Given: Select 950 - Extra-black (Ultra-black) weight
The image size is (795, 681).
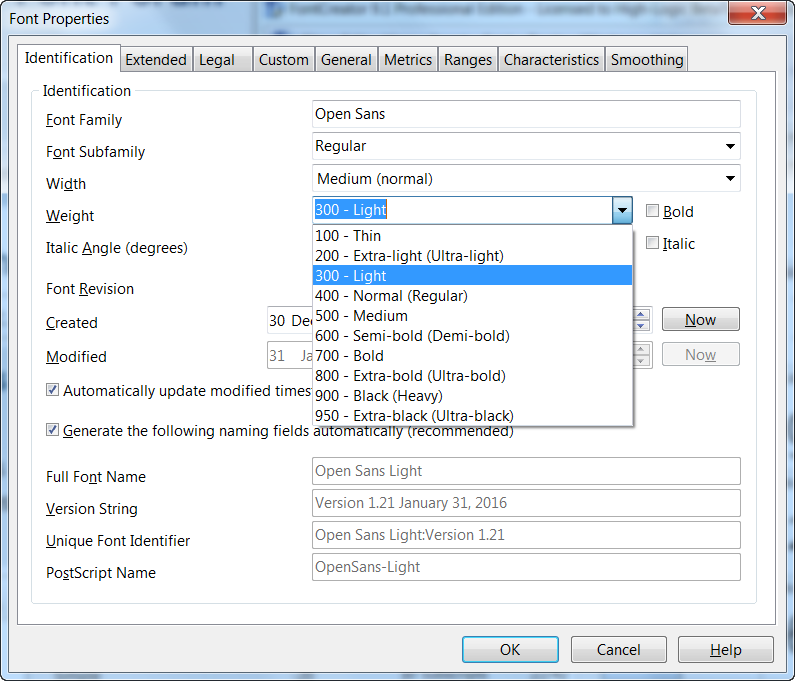Looking at the screenshot, I should 473,416.
